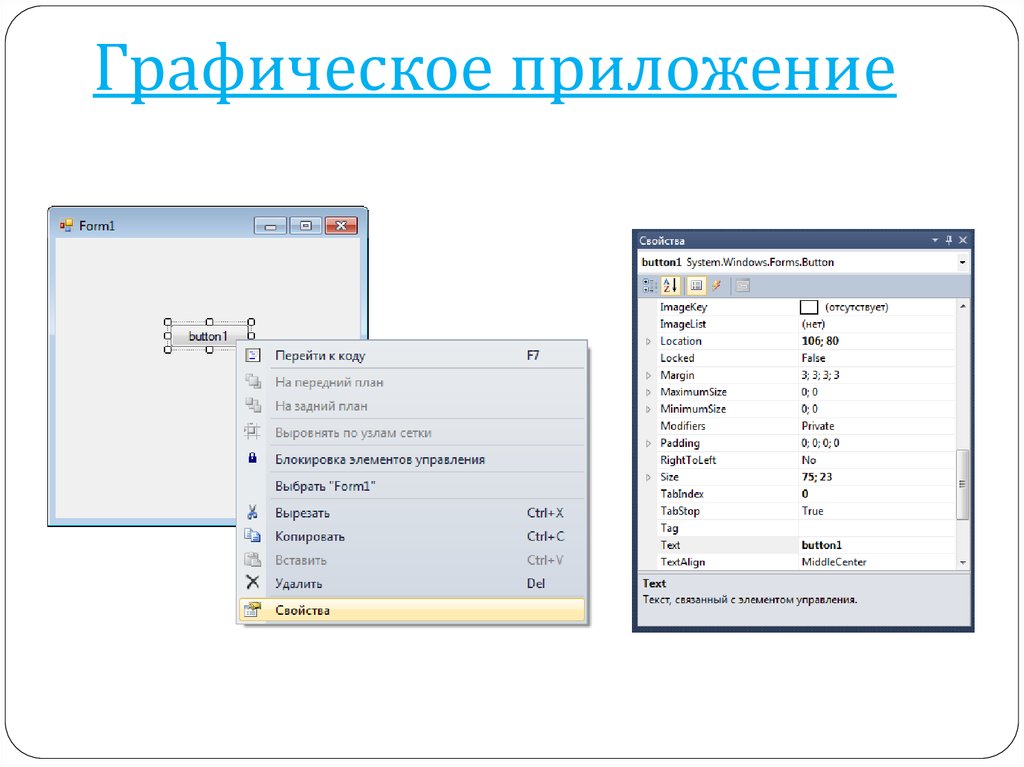Show the Properties page via the list icon
Image resolution: width=1024 pixels, height=767 pixels.
coord(696,286)
